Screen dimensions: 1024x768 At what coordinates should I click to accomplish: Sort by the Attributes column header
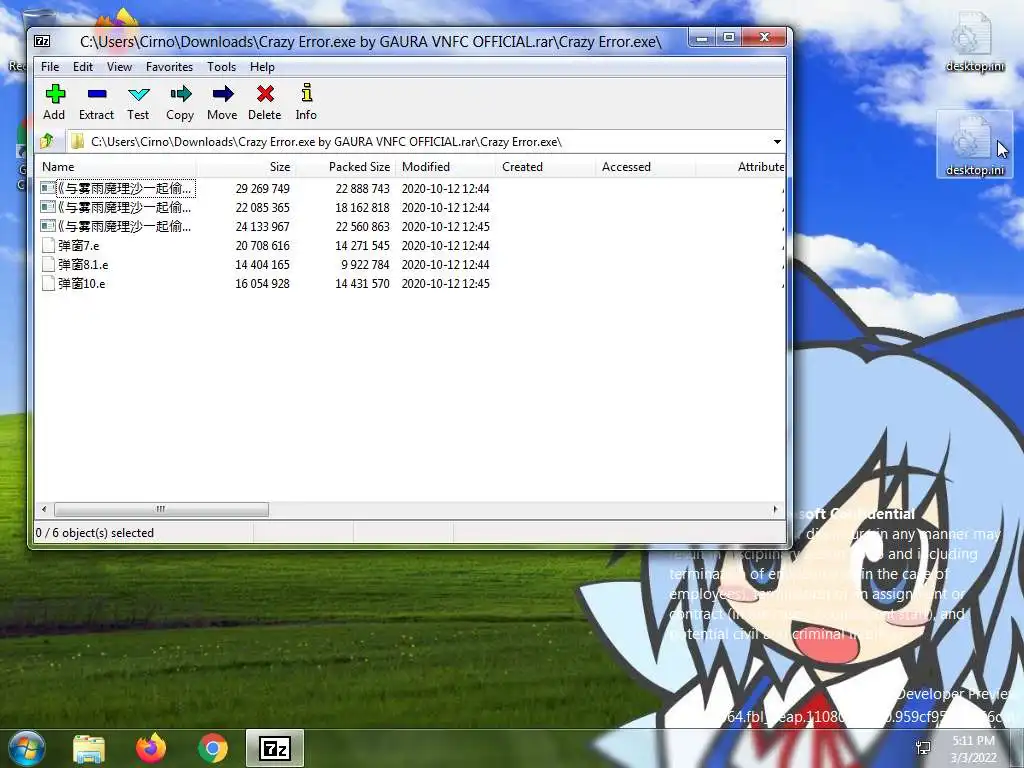(x=741, y=167)
